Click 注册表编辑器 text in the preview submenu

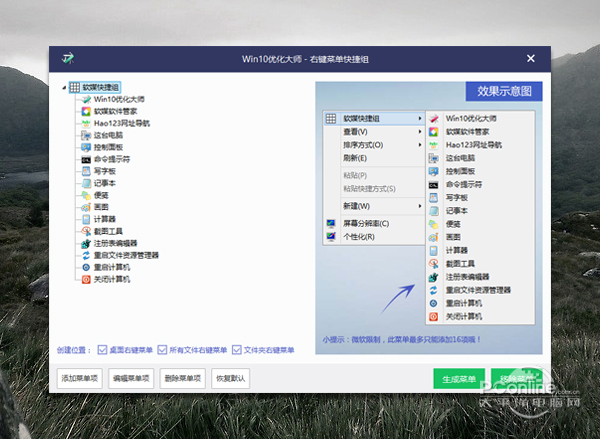click(x=467, y=277)
